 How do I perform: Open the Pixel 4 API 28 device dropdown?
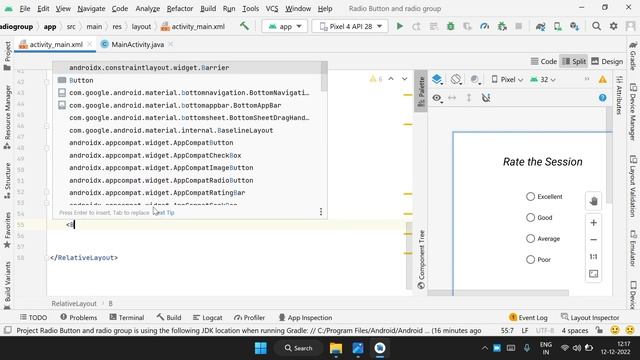click(350, 26)
